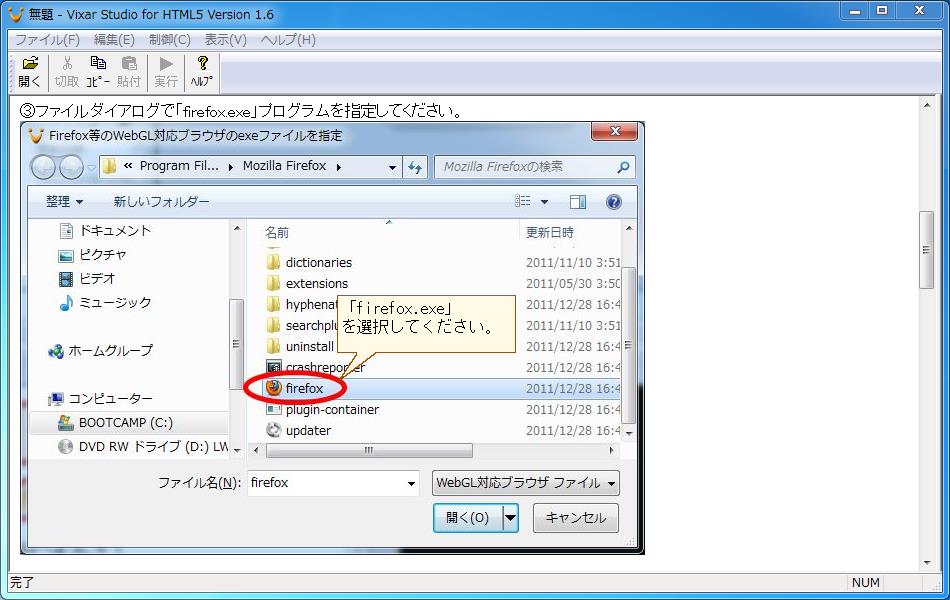Toggle the preview pane in the dialog toolbar
Screen dimensions: 950x600
coord(577,201)
